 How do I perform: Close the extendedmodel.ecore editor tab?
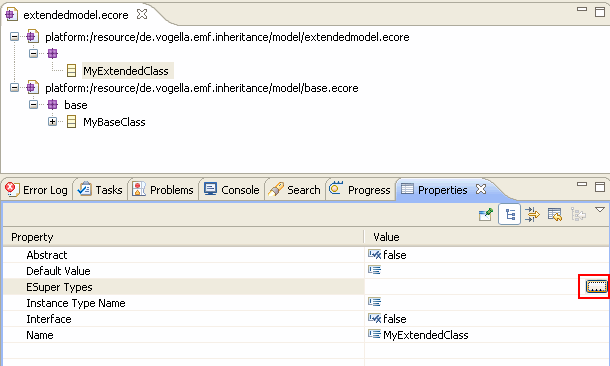142,14
